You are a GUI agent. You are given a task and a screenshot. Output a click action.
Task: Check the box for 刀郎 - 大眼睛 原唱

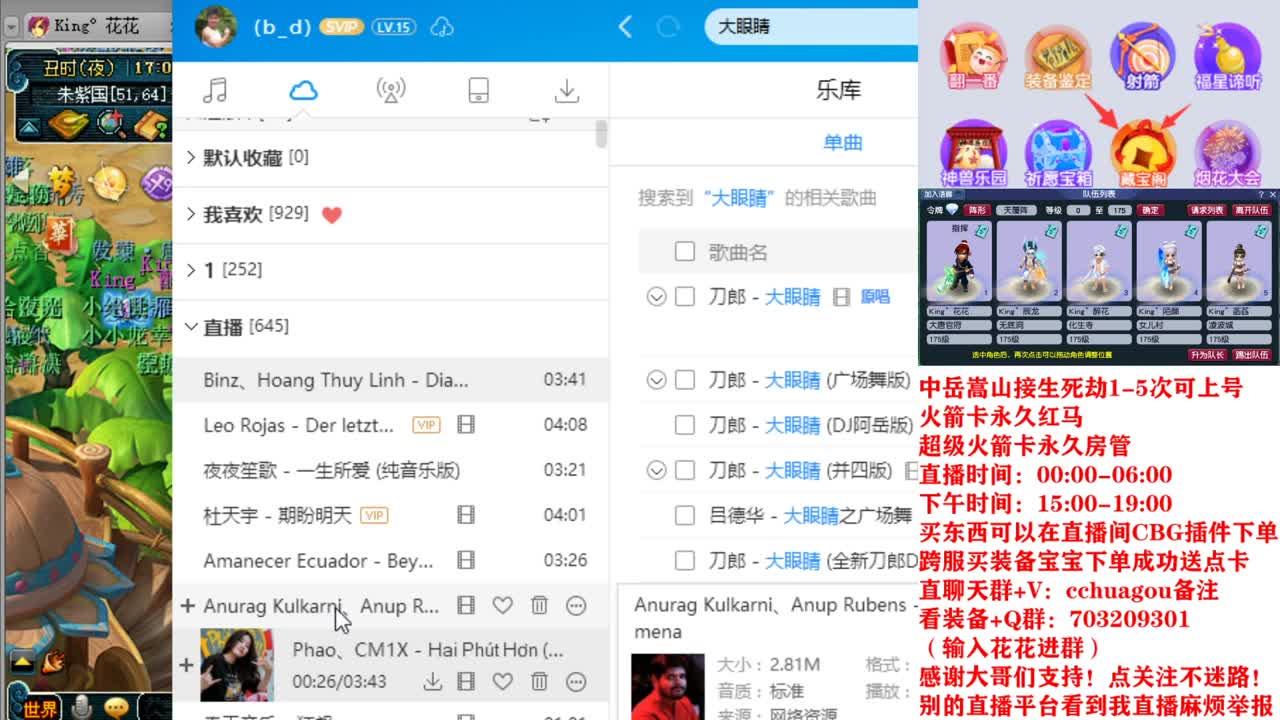tap(685, 296)
